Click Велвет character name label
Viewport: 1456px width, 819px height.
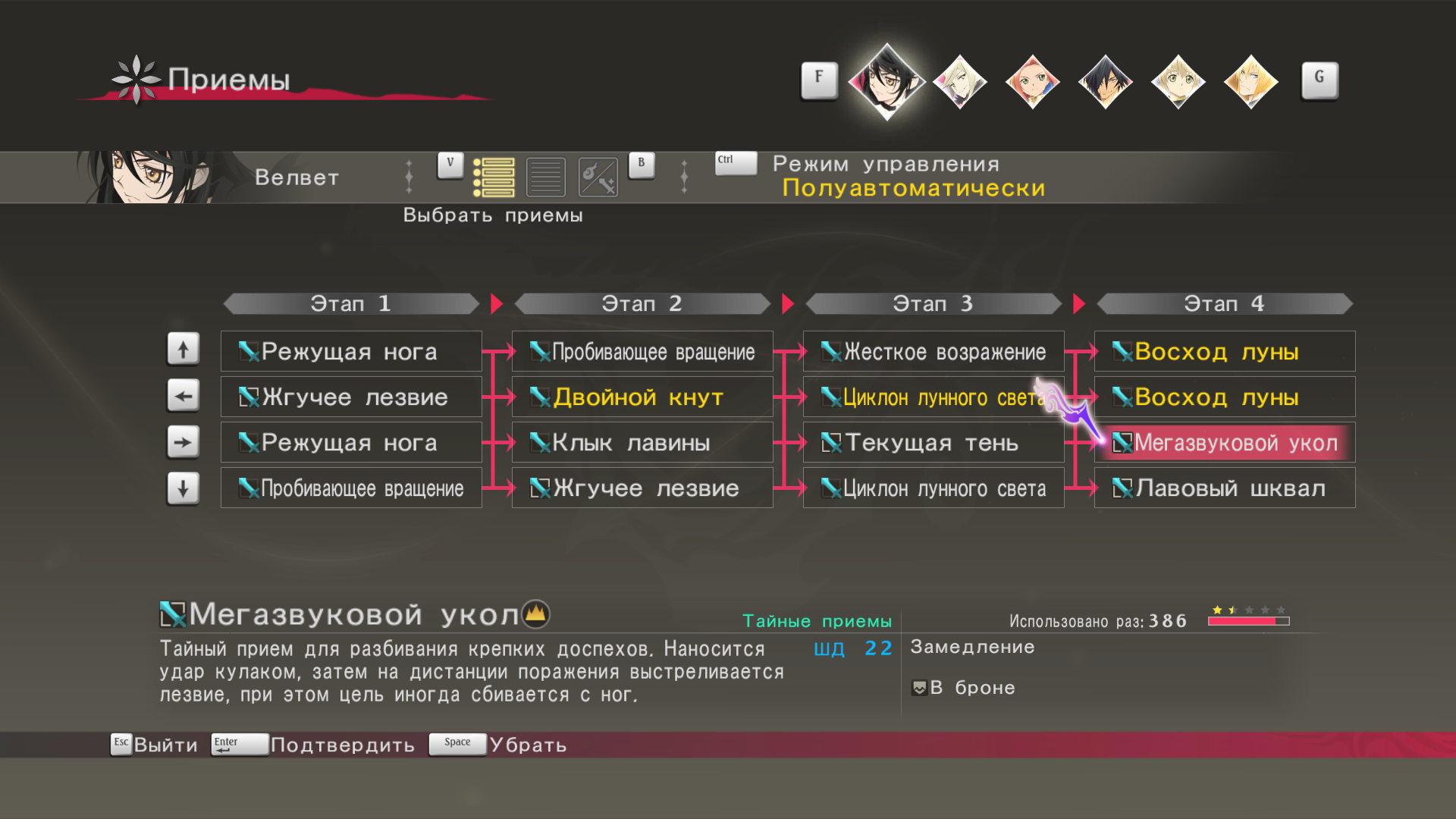pyautogui.click(x=297, y=177)
